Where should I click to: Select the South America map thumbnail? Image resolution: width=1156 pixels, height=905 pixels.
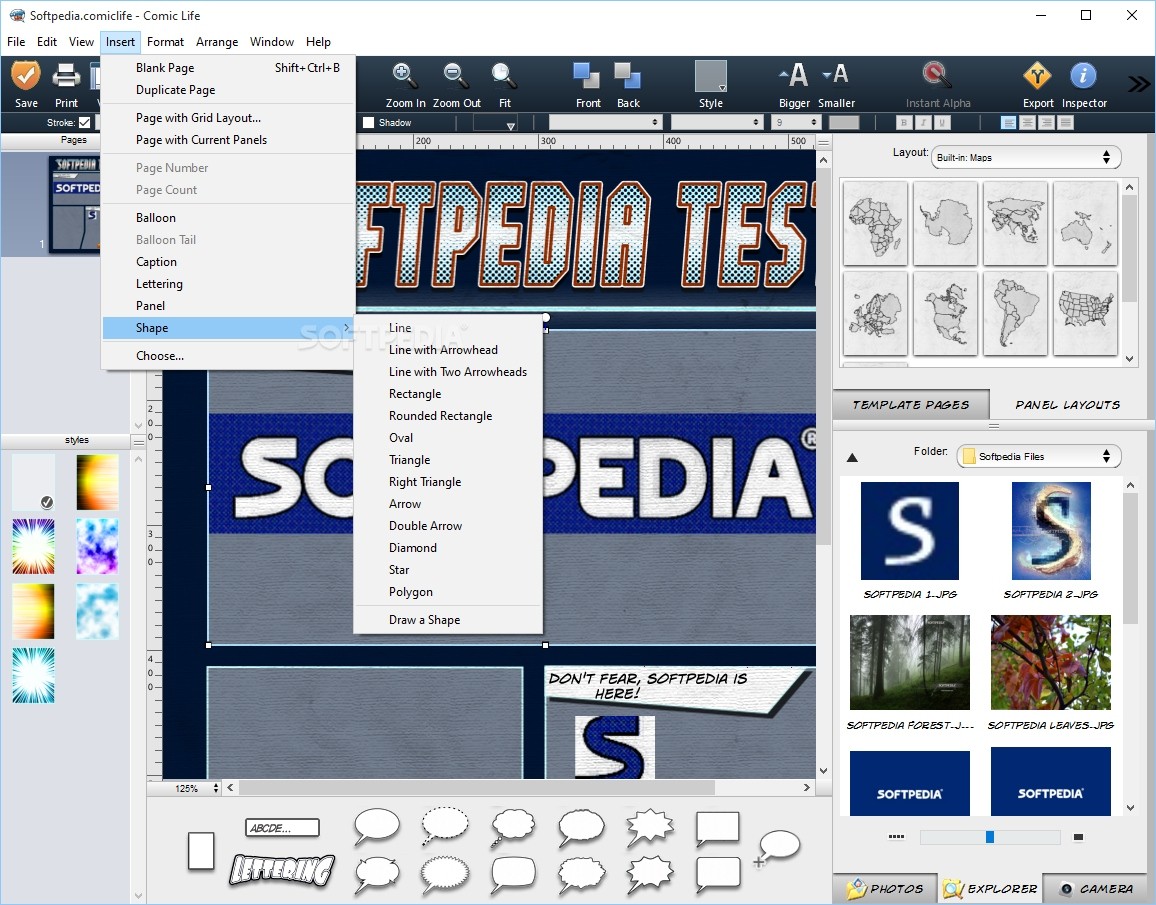(x=1015, y=313)
